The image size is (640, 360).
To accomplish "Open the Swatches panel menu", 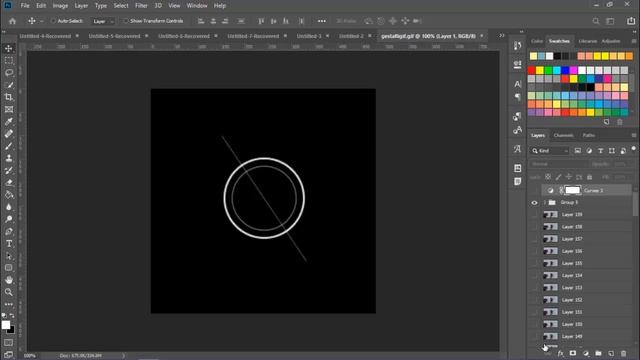I will [633, 41].
